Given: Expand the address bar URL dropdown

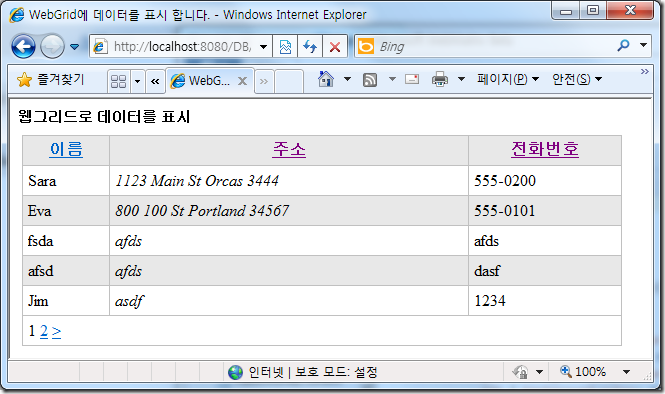Looking at the screenshot, I should (x=263, y=46).
